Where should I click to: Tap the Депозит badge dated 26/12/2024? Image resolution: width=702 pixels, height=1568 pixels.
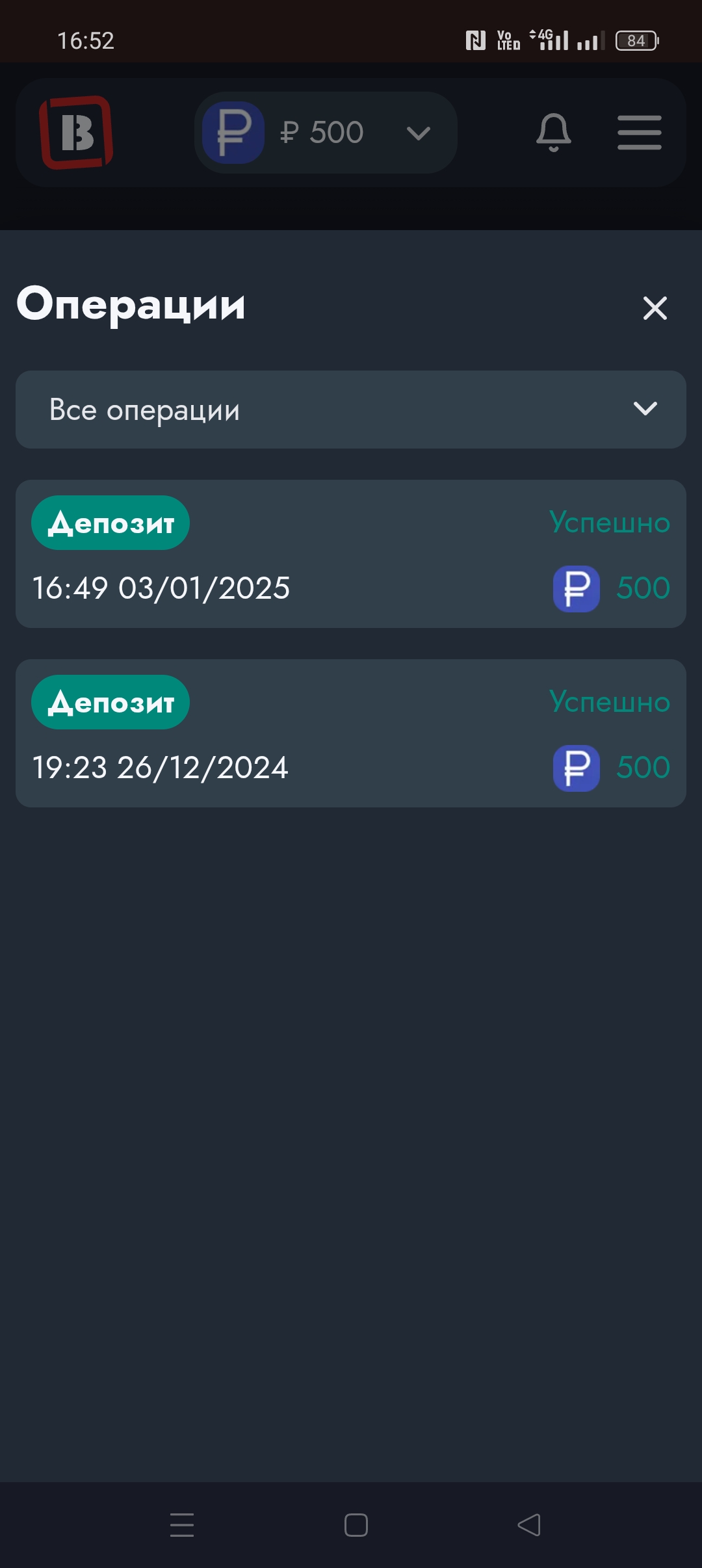pos(110,702)
